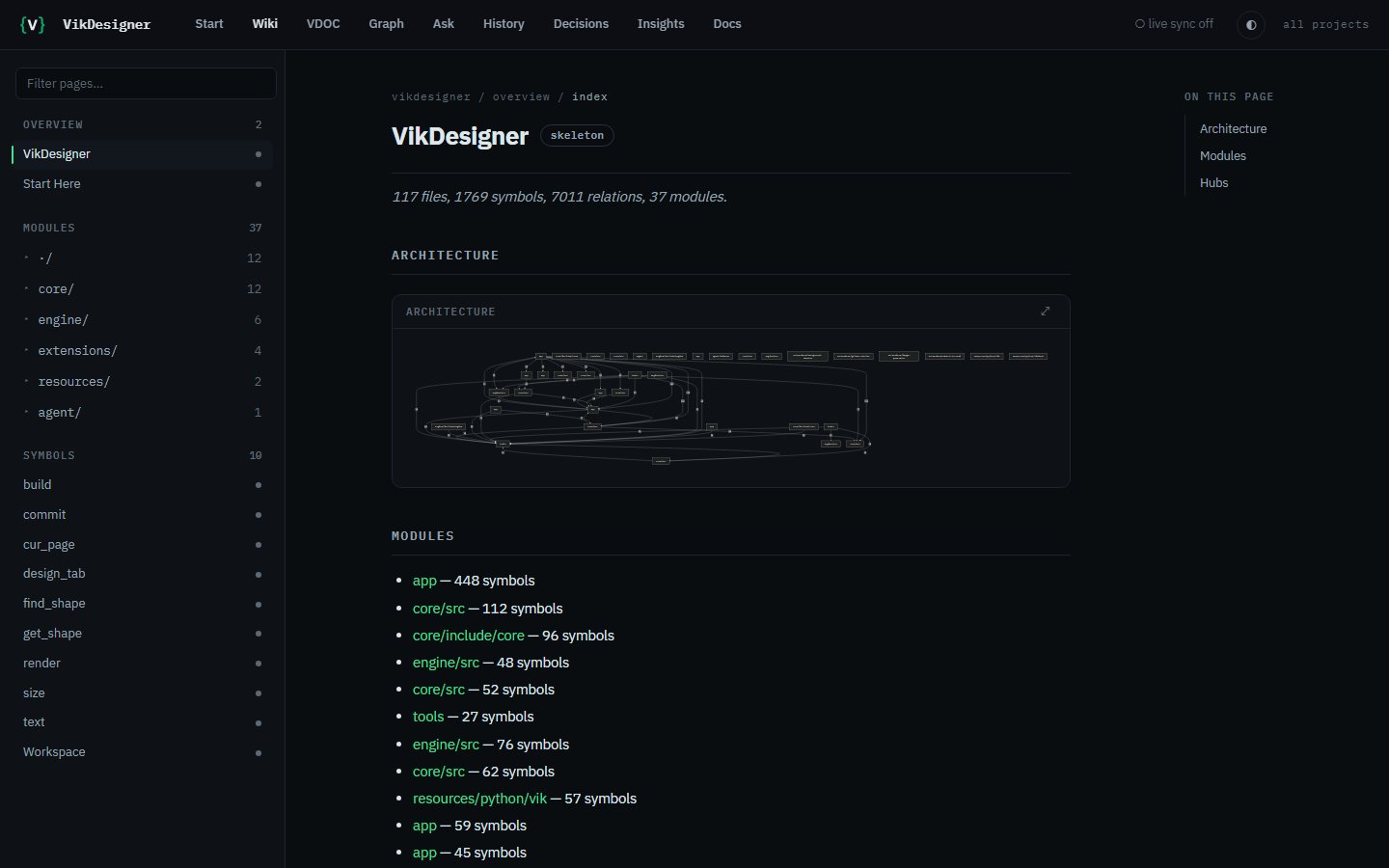The width and height of the screenshot is (1389, 868).
Task: Jump to Hubs in On This Page
Action: tap(1213, 182)
